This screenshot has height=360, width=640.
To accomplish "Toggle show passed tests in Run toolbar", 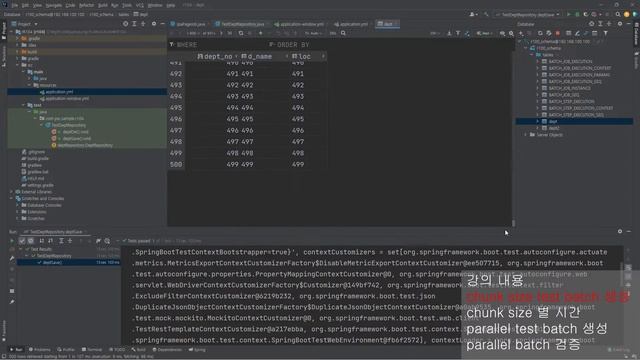I will [22, 241].
